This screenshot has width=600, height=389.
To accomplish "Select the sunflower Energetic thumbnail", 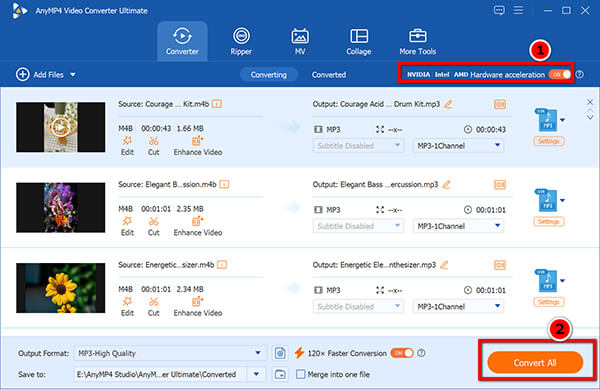I will coord(60,288).
